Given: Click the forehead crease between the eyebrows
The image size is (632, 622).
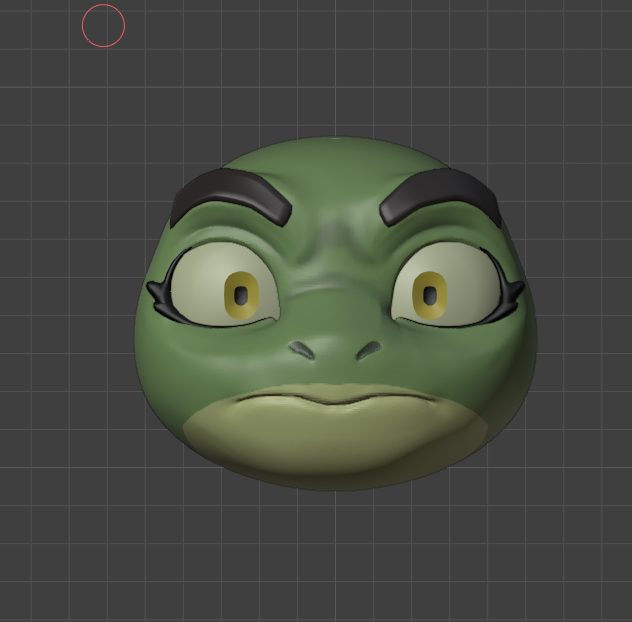Looking at the screenshot, I should 335,238.
